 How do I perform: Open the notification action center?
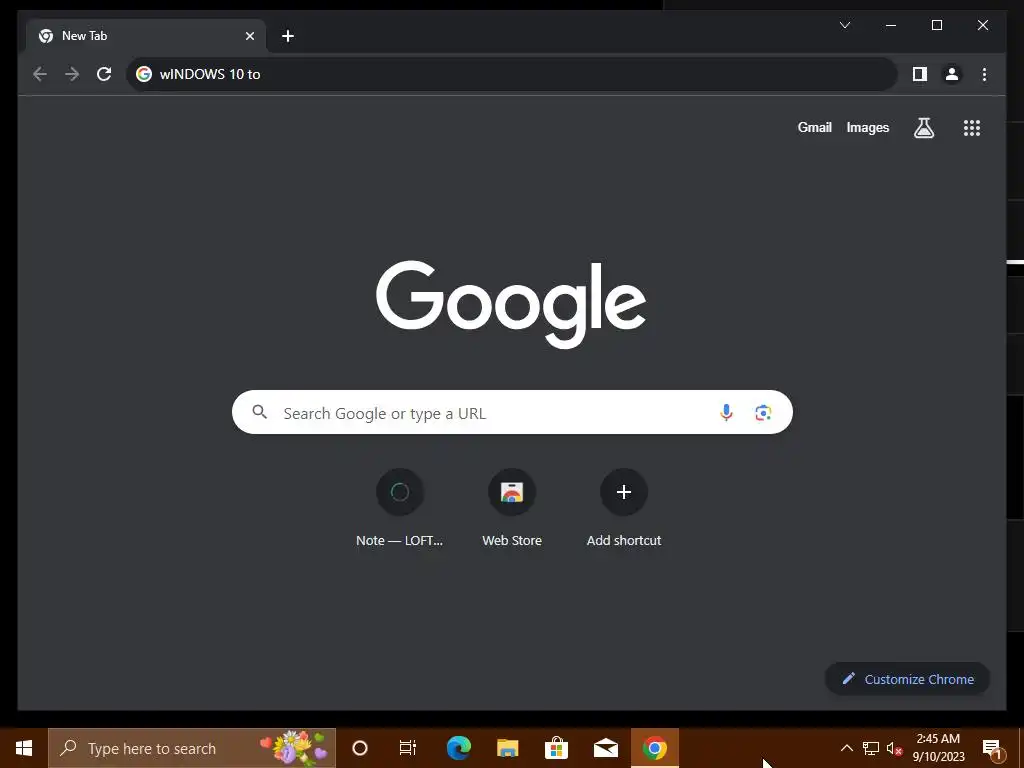(x=992, y=748)
